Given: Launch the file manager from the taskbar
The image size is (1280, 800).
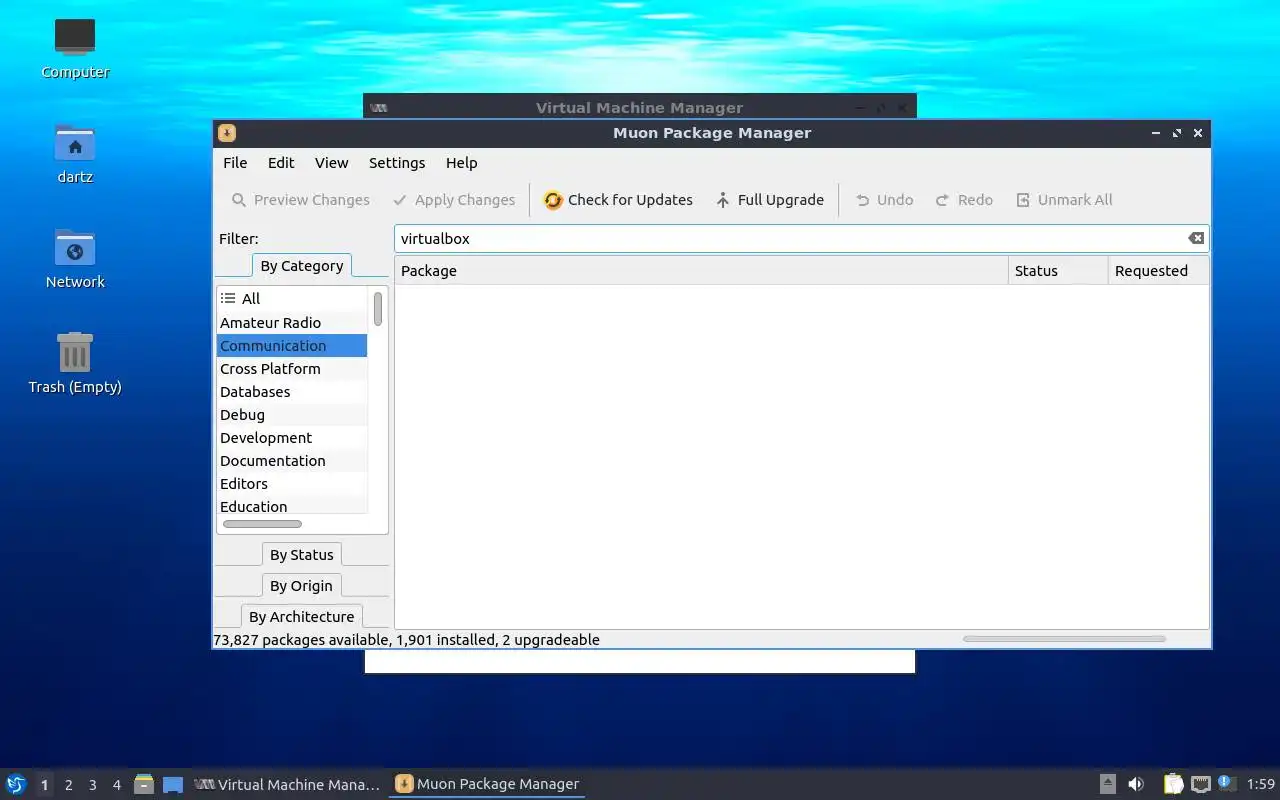Looking at the screenshot, I should pyautogui.click(x=144, y=785).
